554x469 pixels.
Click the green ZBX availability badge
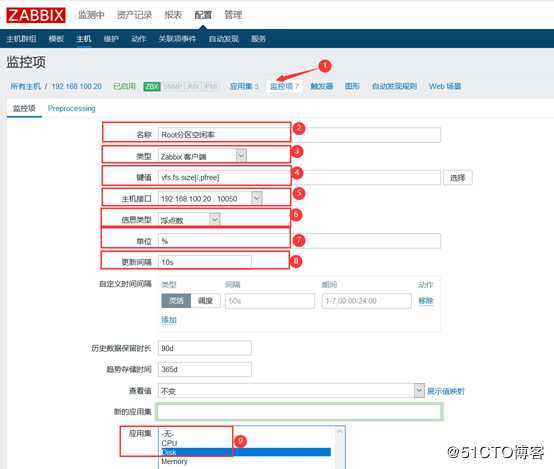152,86
